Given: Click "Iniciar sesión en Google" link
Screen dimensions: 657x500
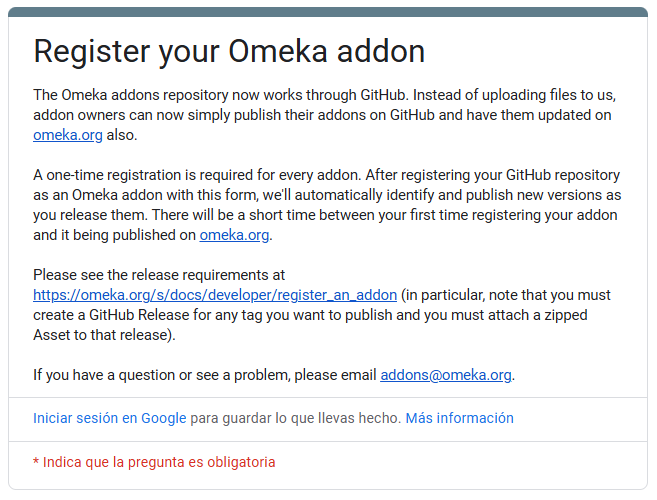Looking at the screenshot, I should (110, 418).
